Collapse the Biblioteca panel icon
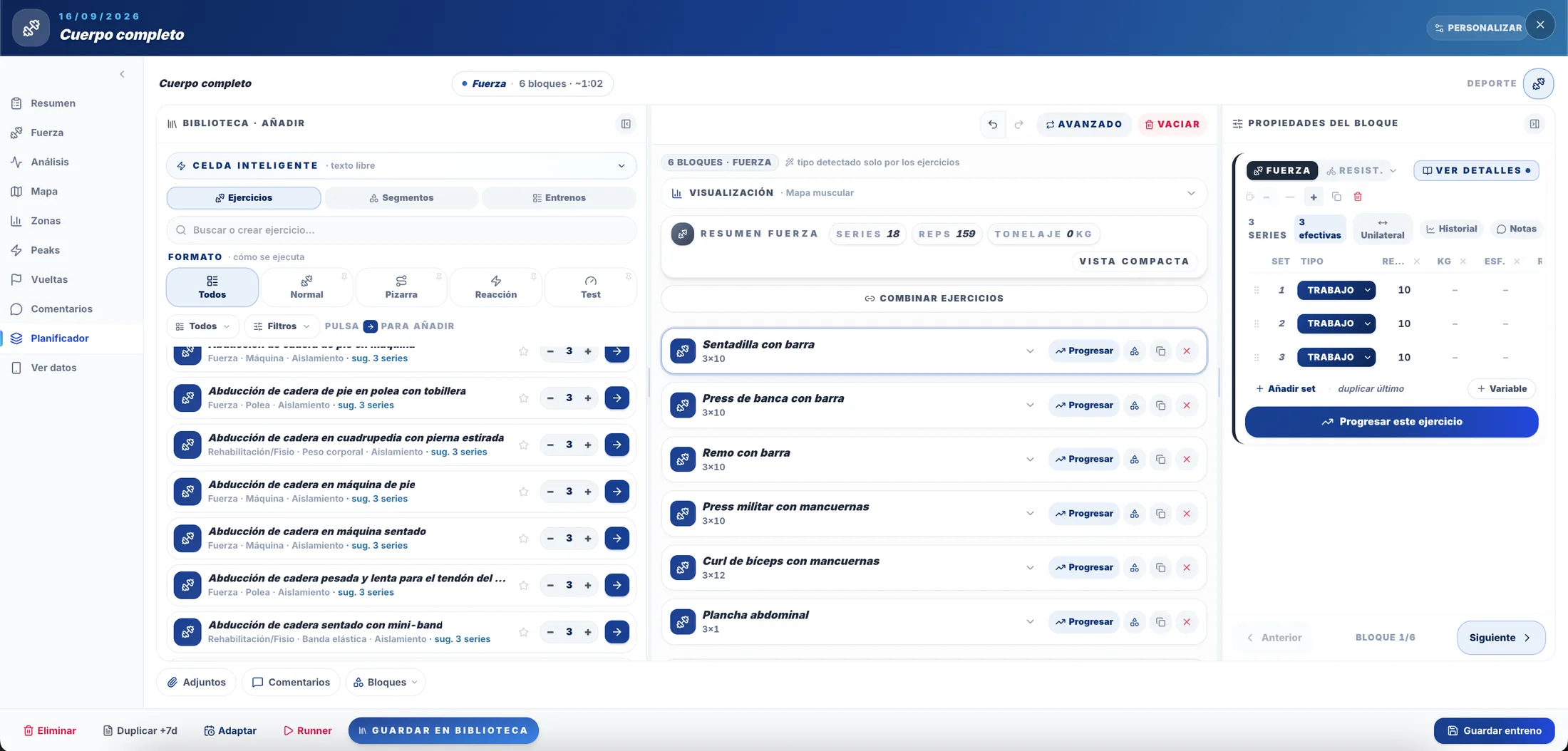Screen dimensions: 1568x751 click(x=626, y=124)
